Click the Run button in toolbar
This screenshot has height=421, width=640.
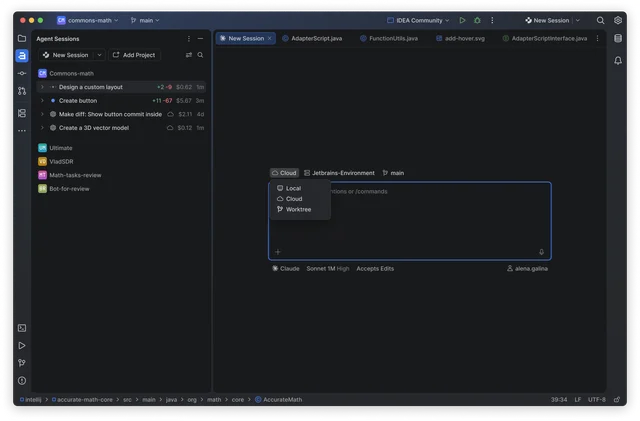coord(462,20)
